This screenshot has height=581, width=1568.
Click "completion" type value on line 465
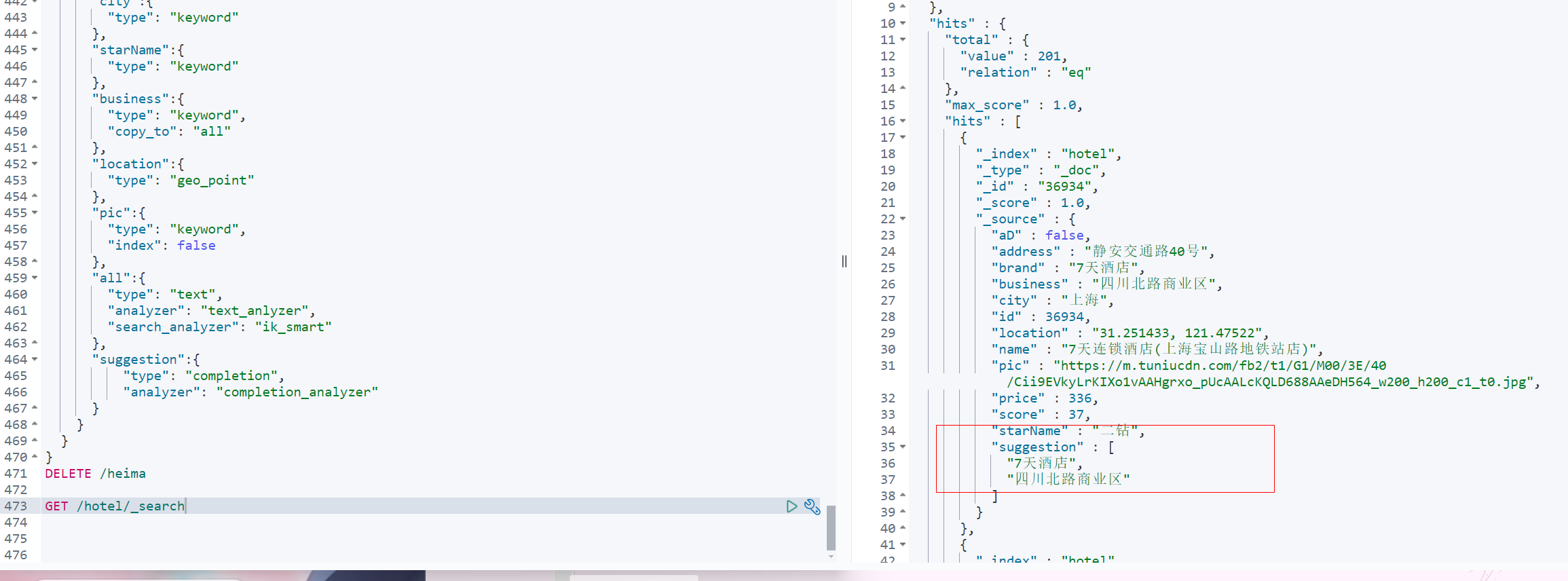pos(231,376)
